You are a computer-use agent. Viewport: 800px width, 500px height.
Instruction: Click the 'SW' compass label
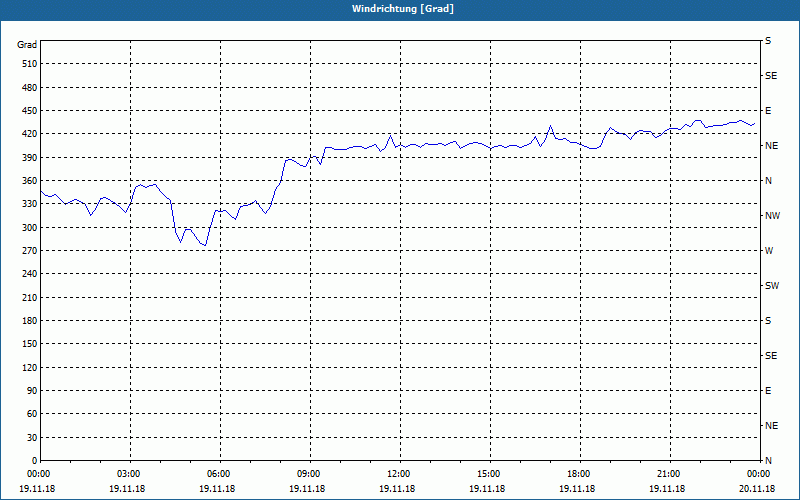(772, 286)
